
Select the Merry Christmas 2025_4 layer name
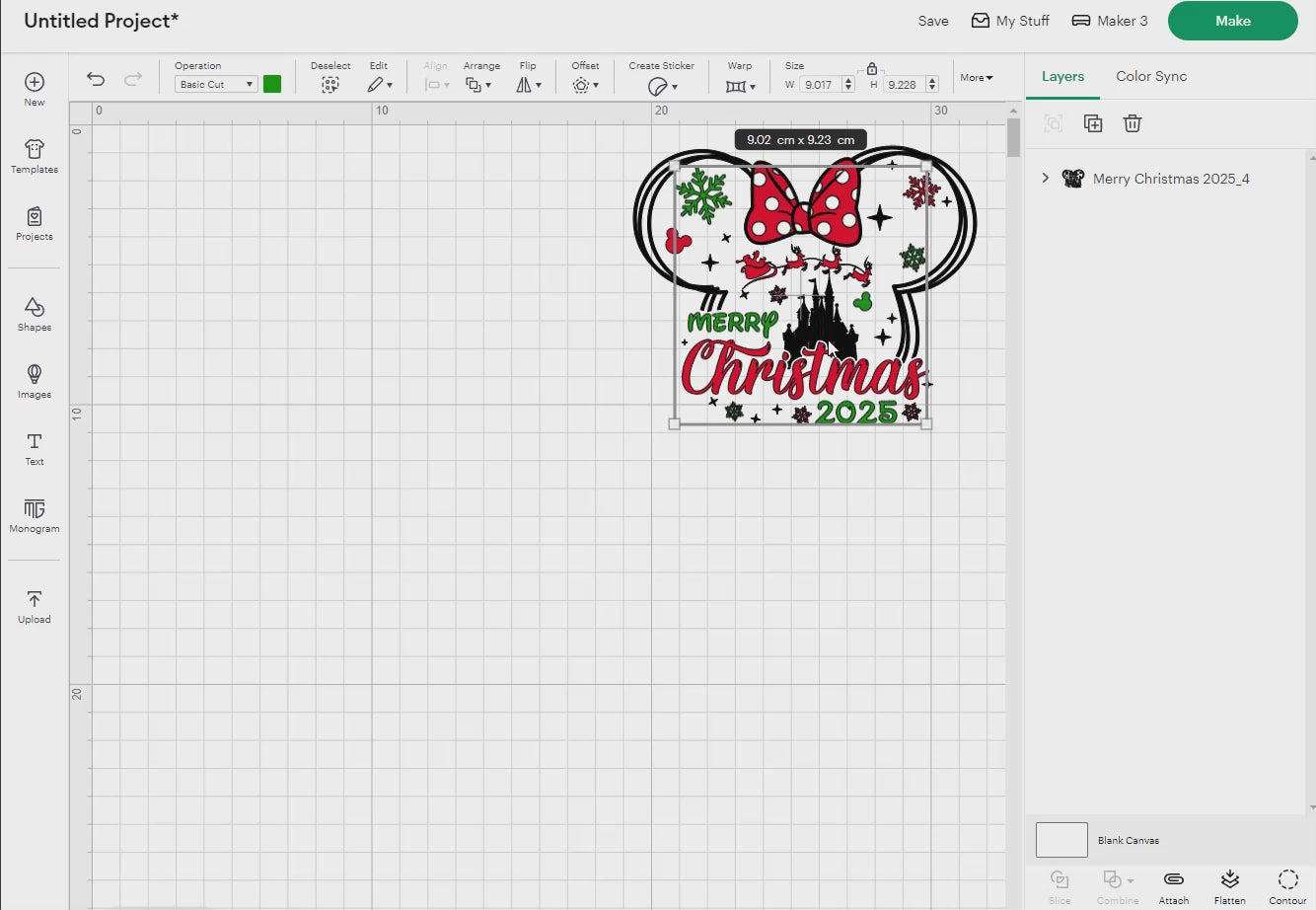pos(1171,179)
